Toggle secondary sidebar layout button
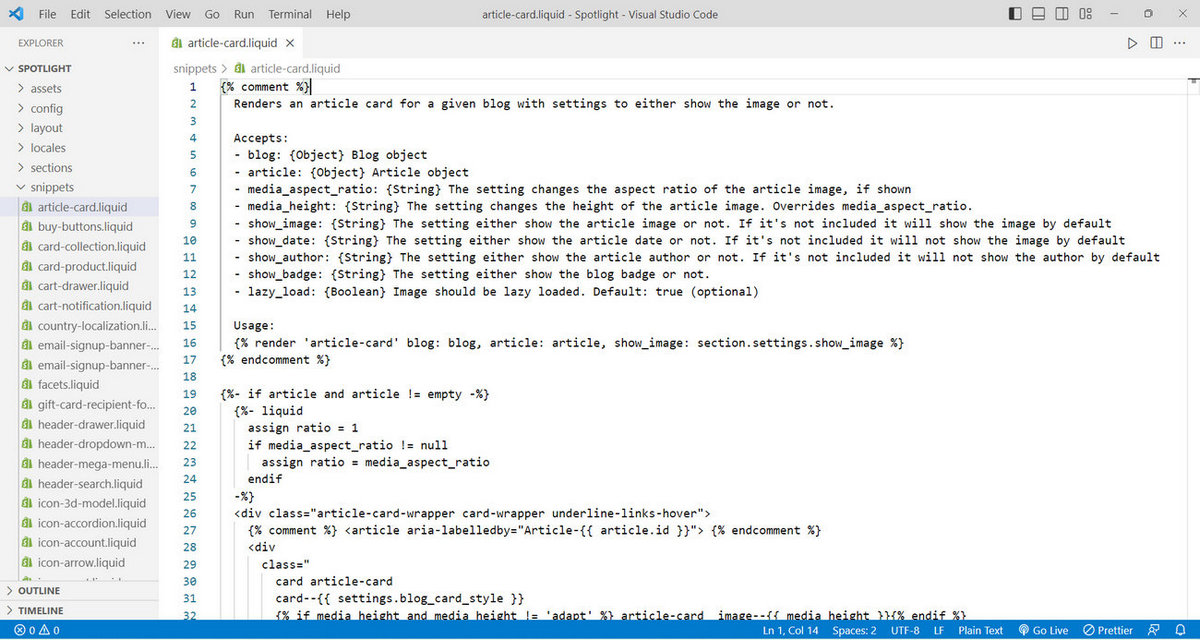The height and width of the screenshot is (640, 1200). [1062, 14]
